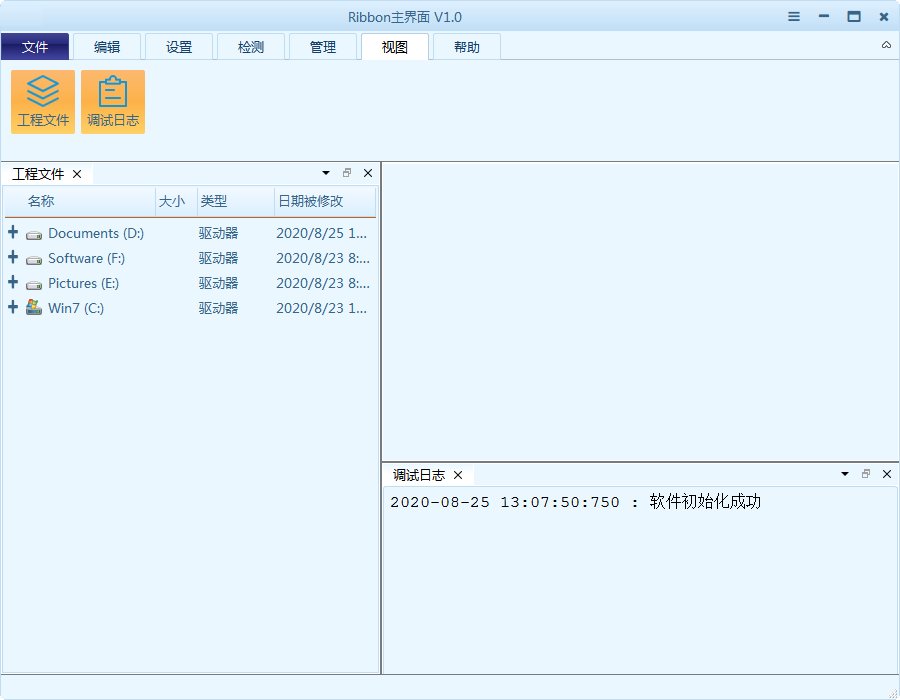Open the 帮助 ribbon tab
The width and height of the screenshot is (900, 700).
click(x=466, y=46)
